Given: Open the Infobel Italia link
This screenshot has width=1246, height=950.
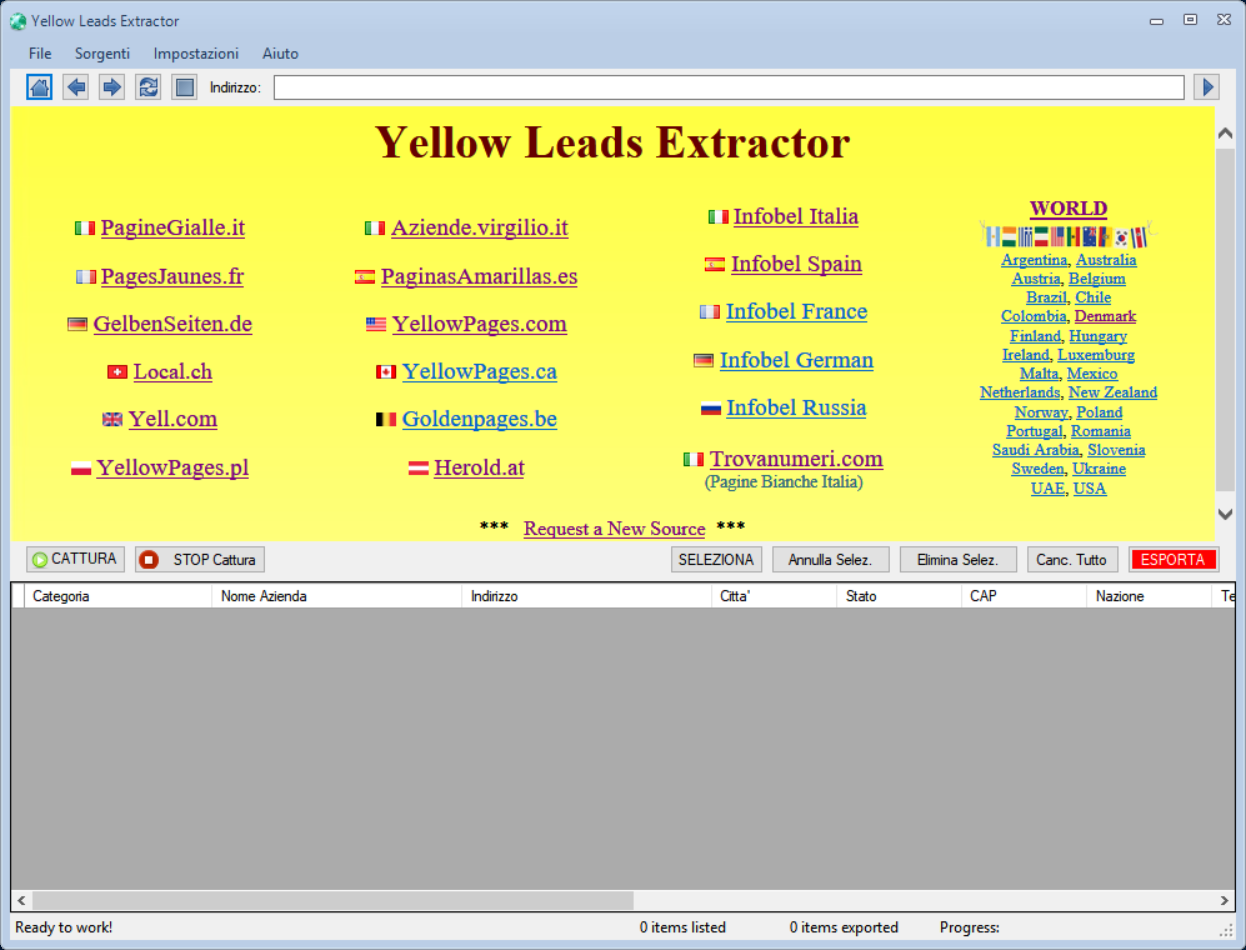Looking at the screenshot, I should (x=796, y=216).
